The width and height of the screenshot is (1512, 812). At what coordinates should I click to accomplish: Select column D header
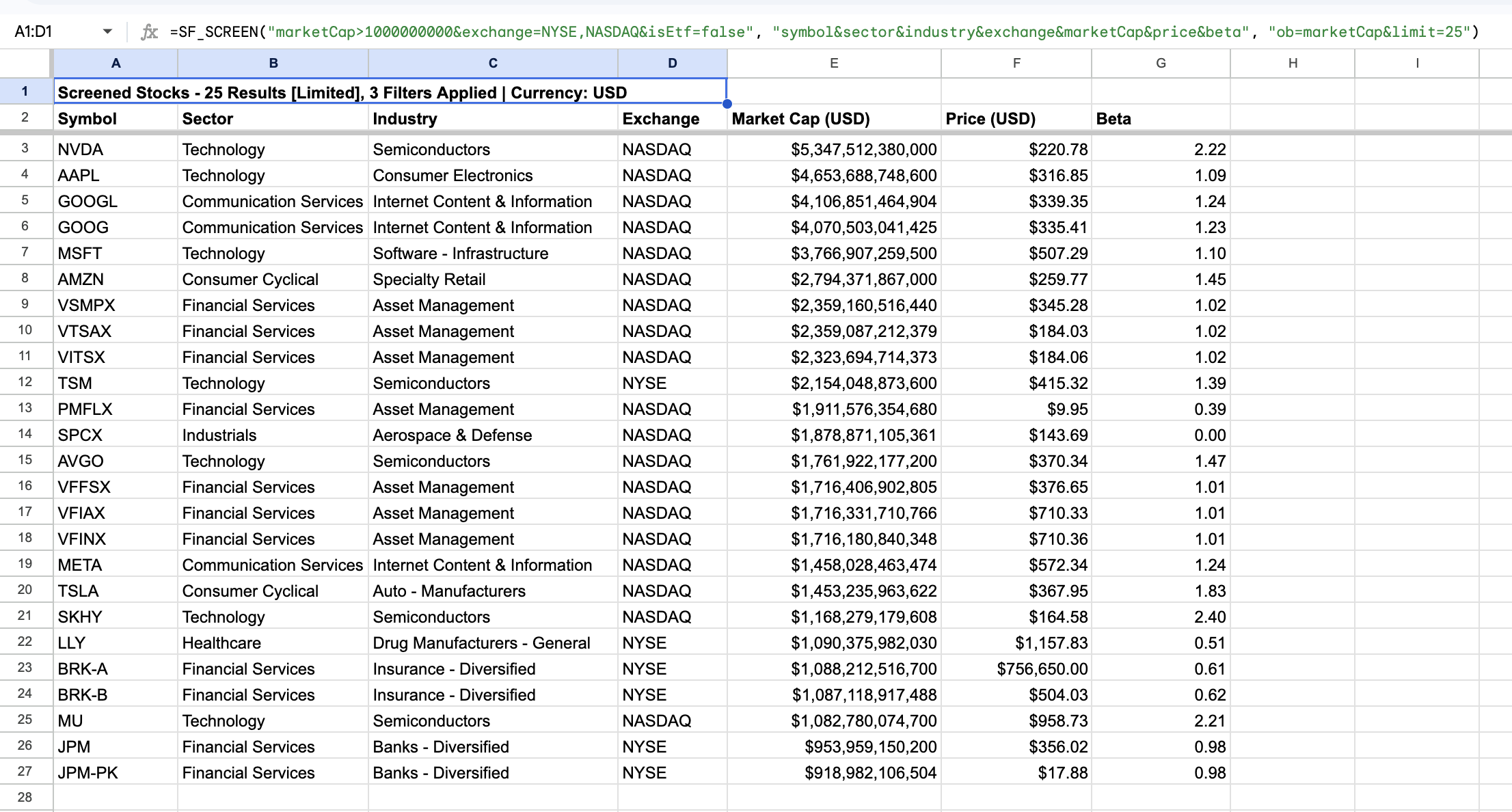point(673,63)
